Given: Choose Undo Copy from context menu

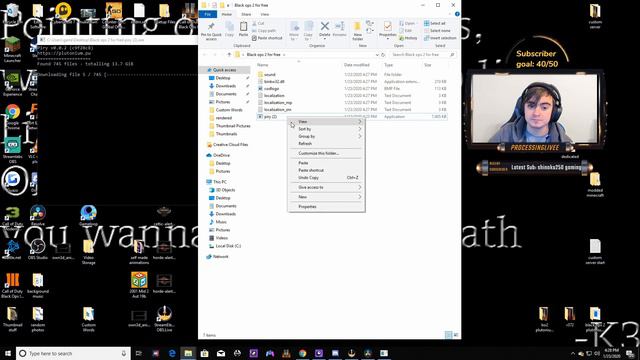Looking at the screenshot, I should pos(326,178).
